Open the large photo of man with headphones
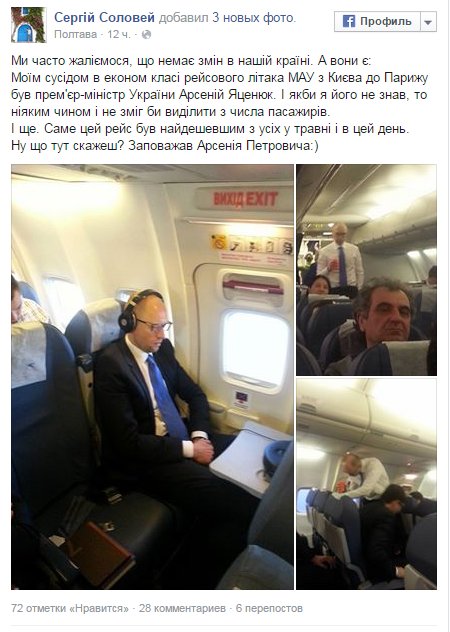450x632 pixels. (152, 377)
